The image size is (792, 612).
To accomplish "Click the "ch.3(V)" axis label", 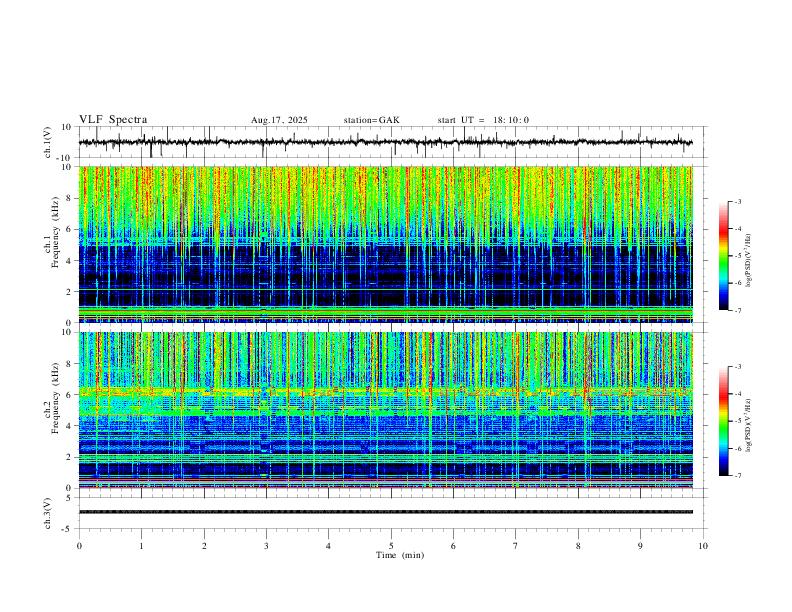I will (x=48, y=513).
